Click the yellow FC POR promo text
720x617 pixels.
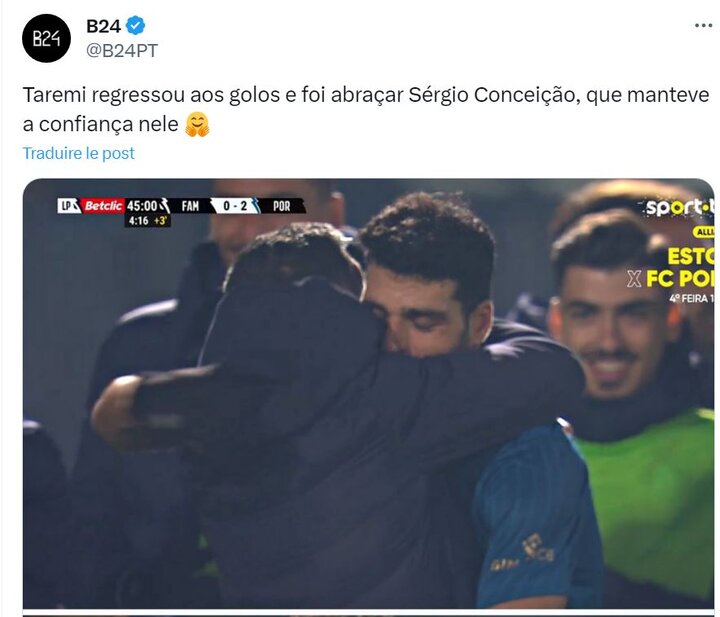[x=680, y=278]
